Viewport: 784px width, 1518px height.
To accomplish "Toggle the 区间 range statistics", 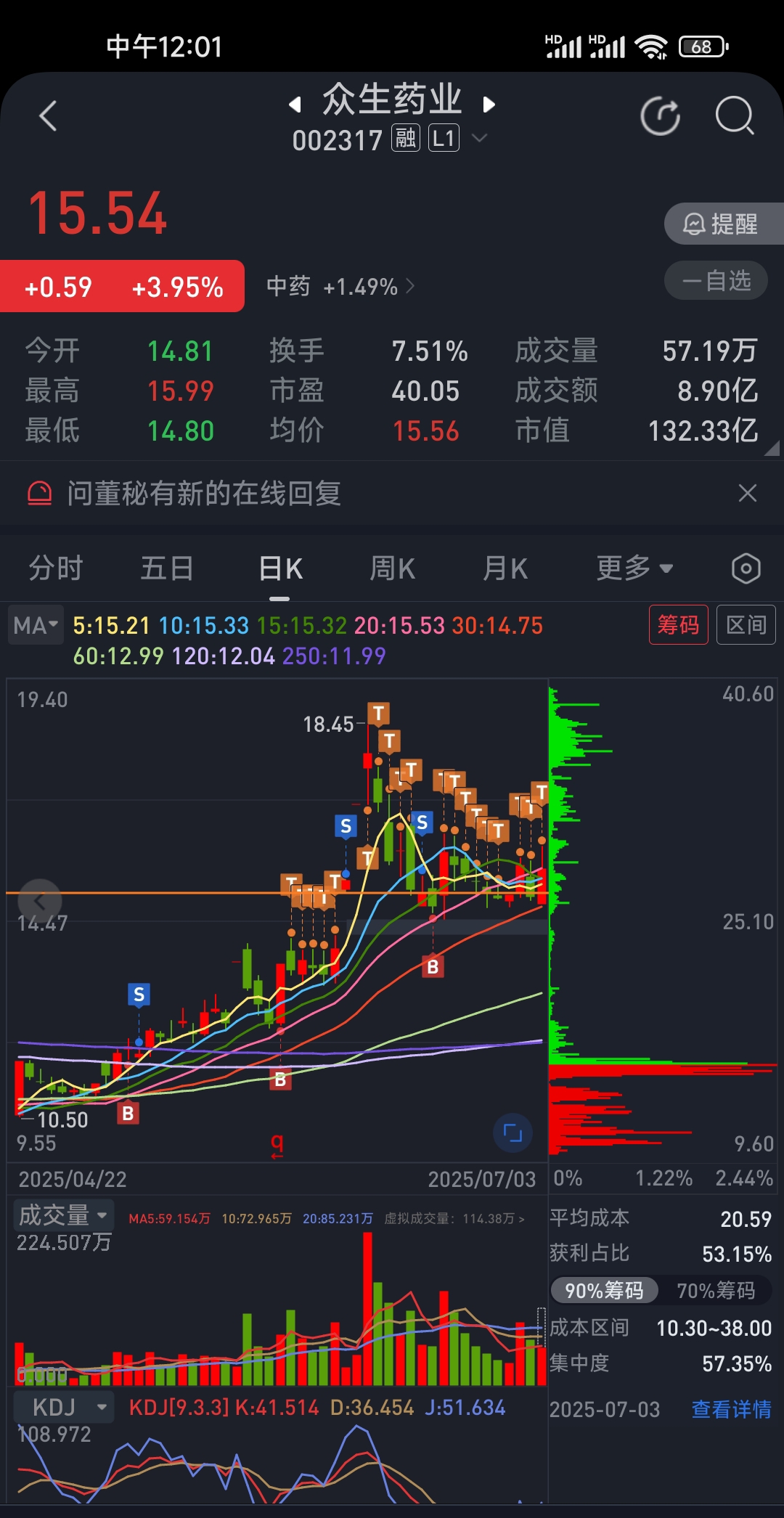I will click(746, 624).
